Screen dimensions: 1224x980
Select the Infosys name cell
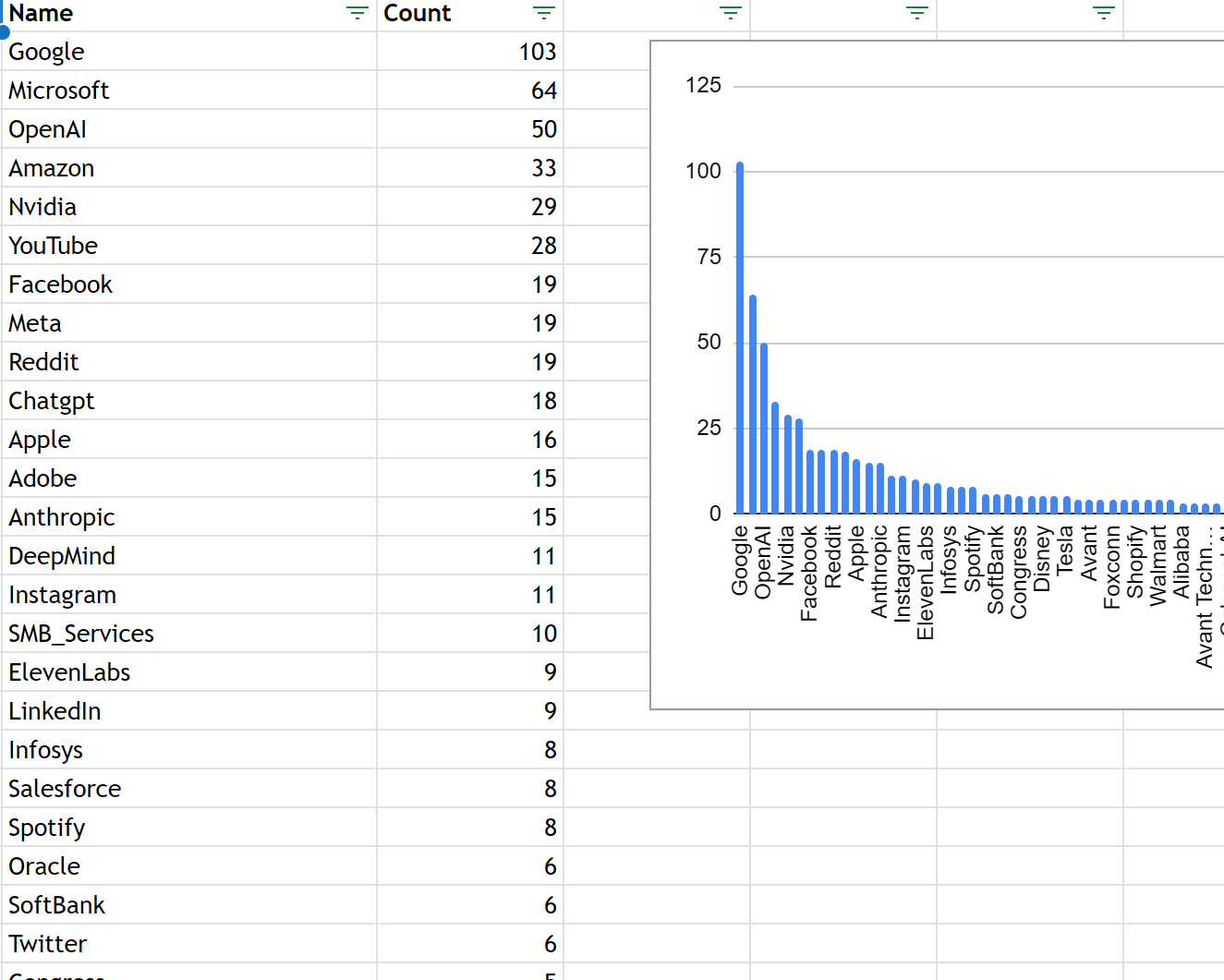pos(188,750)
